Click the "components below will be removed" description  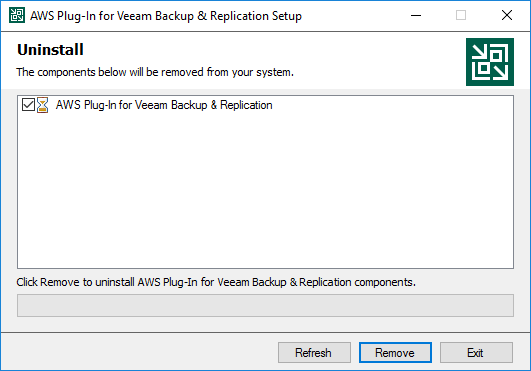click(155, 72)
